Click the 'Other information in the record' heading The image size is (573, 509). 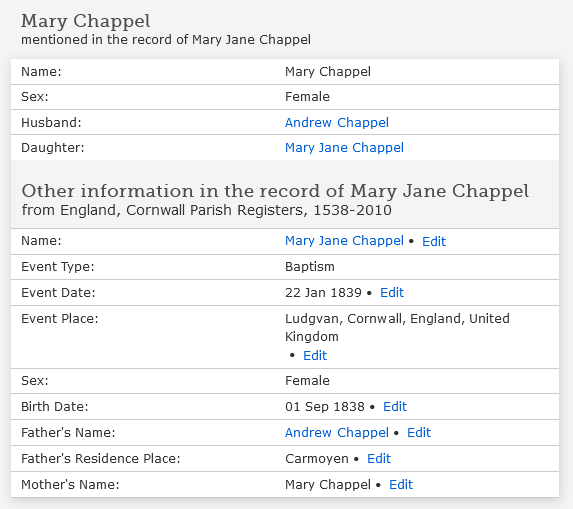pos(275,191)
